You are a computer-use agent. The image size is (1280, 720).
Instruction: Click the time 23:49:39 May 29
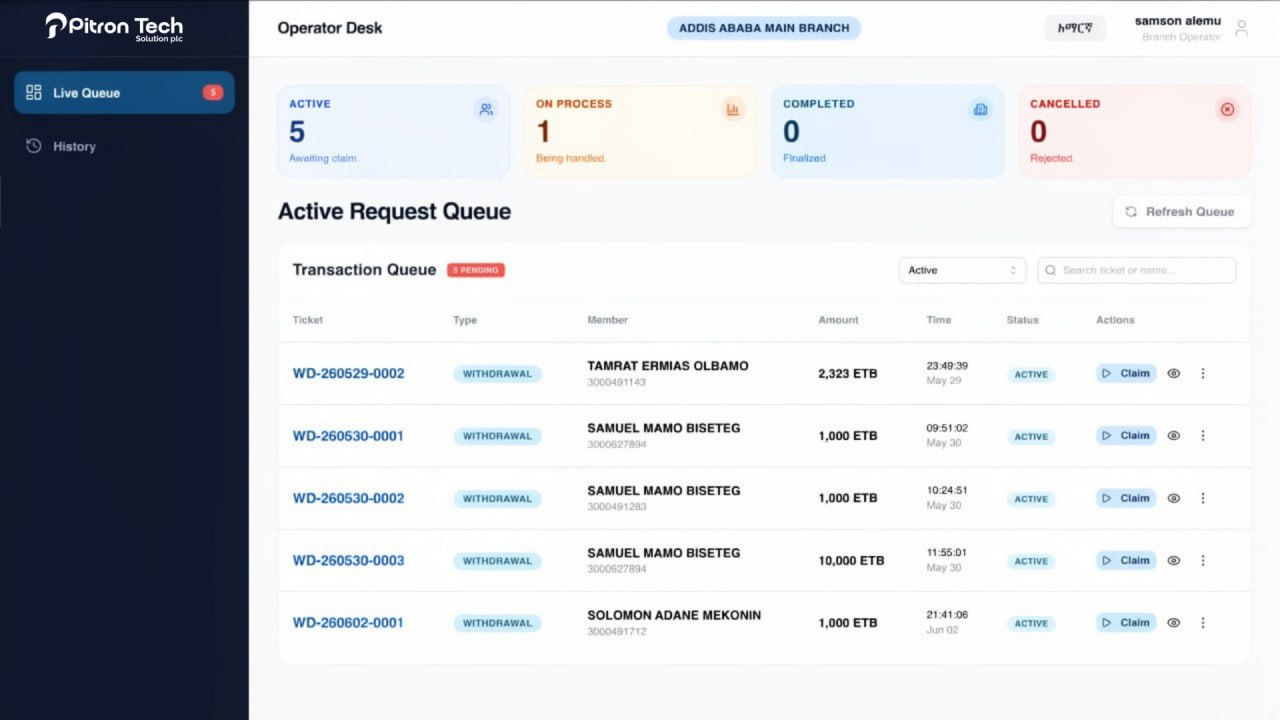pyautogui.click(x=947, y=373)
